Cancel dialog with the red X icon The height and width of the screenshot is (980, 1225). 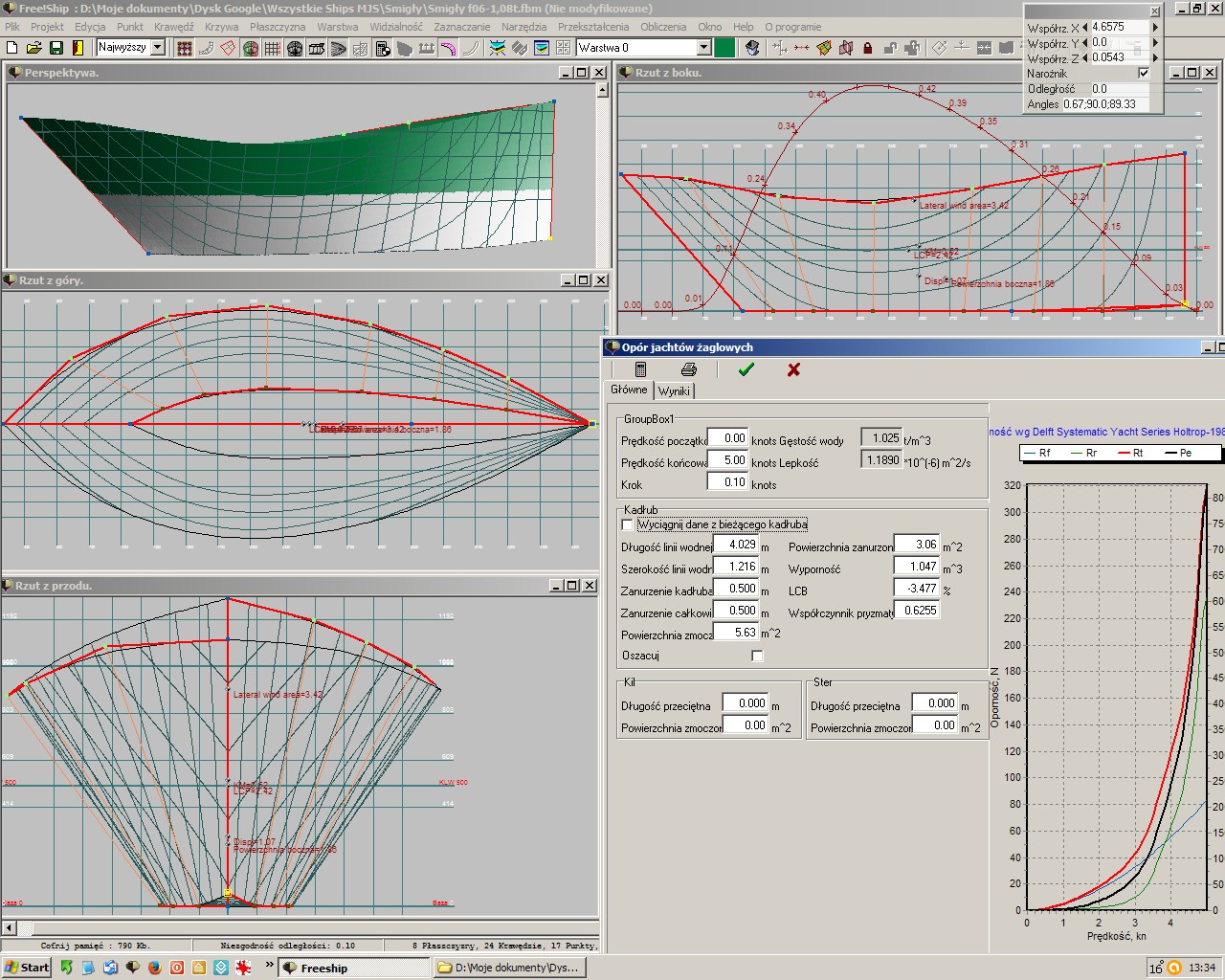[x=793, y=369]
